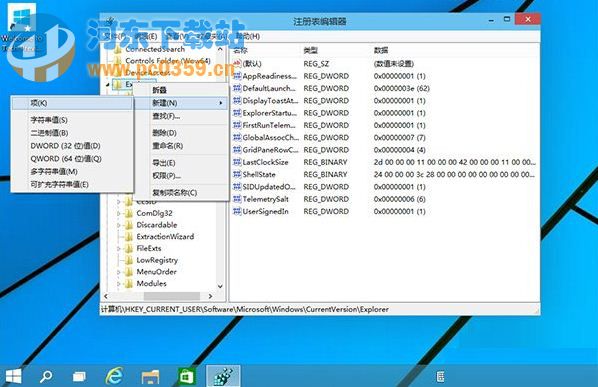Click the TelemetrySalt value icon
This screenshot has height=387, width=598.
(237, 199)
